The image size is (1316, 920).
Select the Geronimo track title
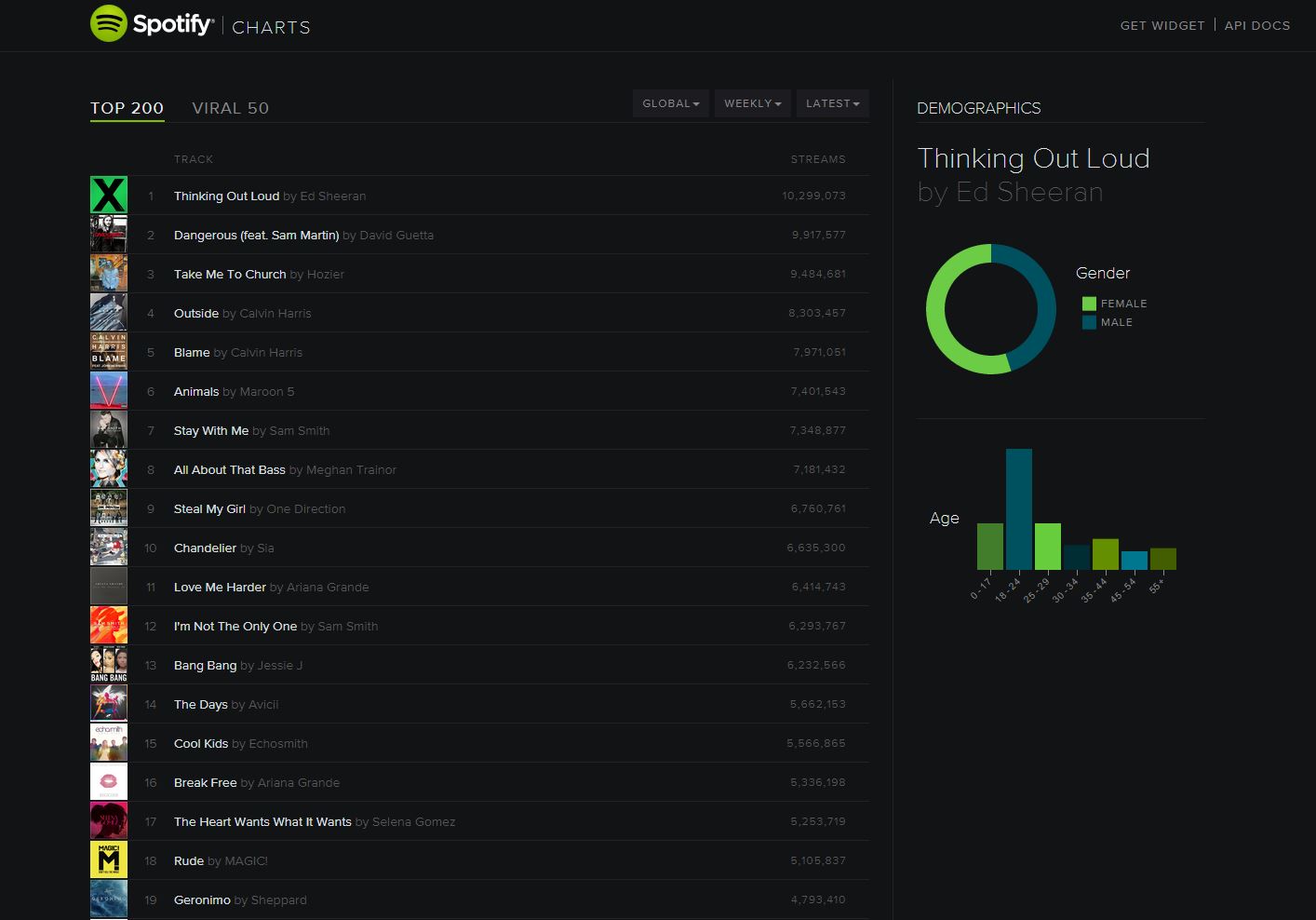pos(202,900)
